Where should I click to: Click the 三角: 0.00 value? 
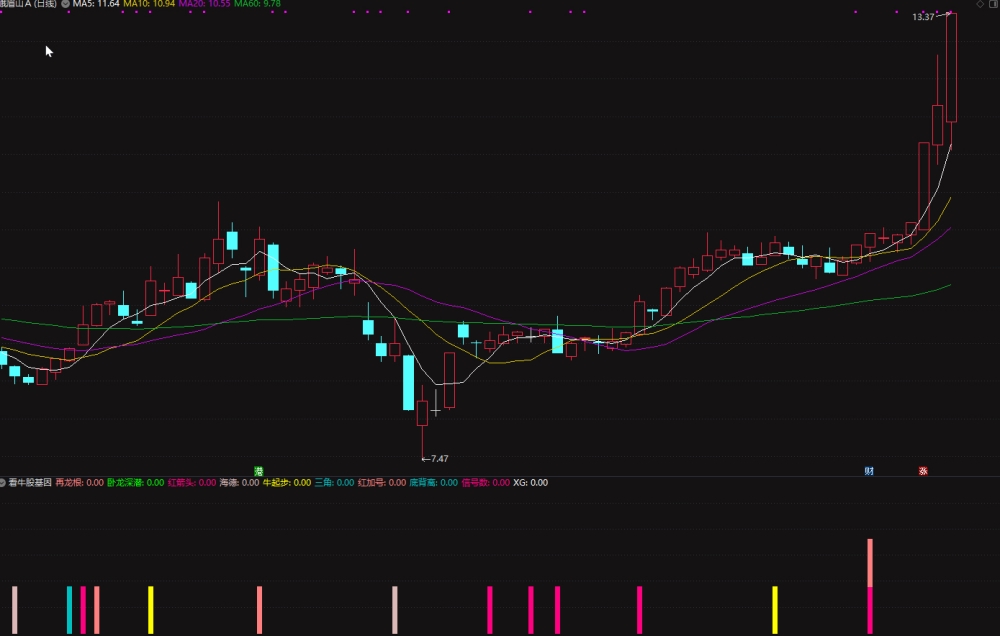click(x=334, y=483)
